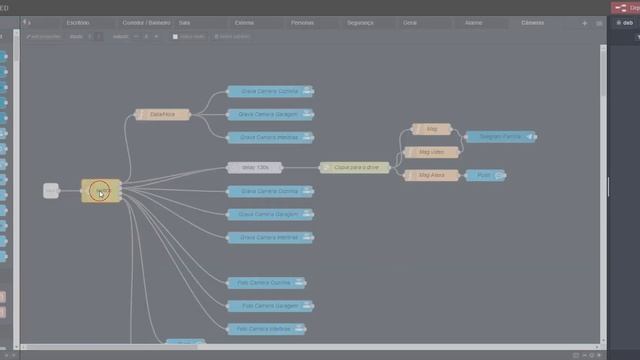The width and height of the screenshot is (640, 360).
Task: Switch to the Persianas flow tab
Action: pyautogui.click(x=302, y=23)
